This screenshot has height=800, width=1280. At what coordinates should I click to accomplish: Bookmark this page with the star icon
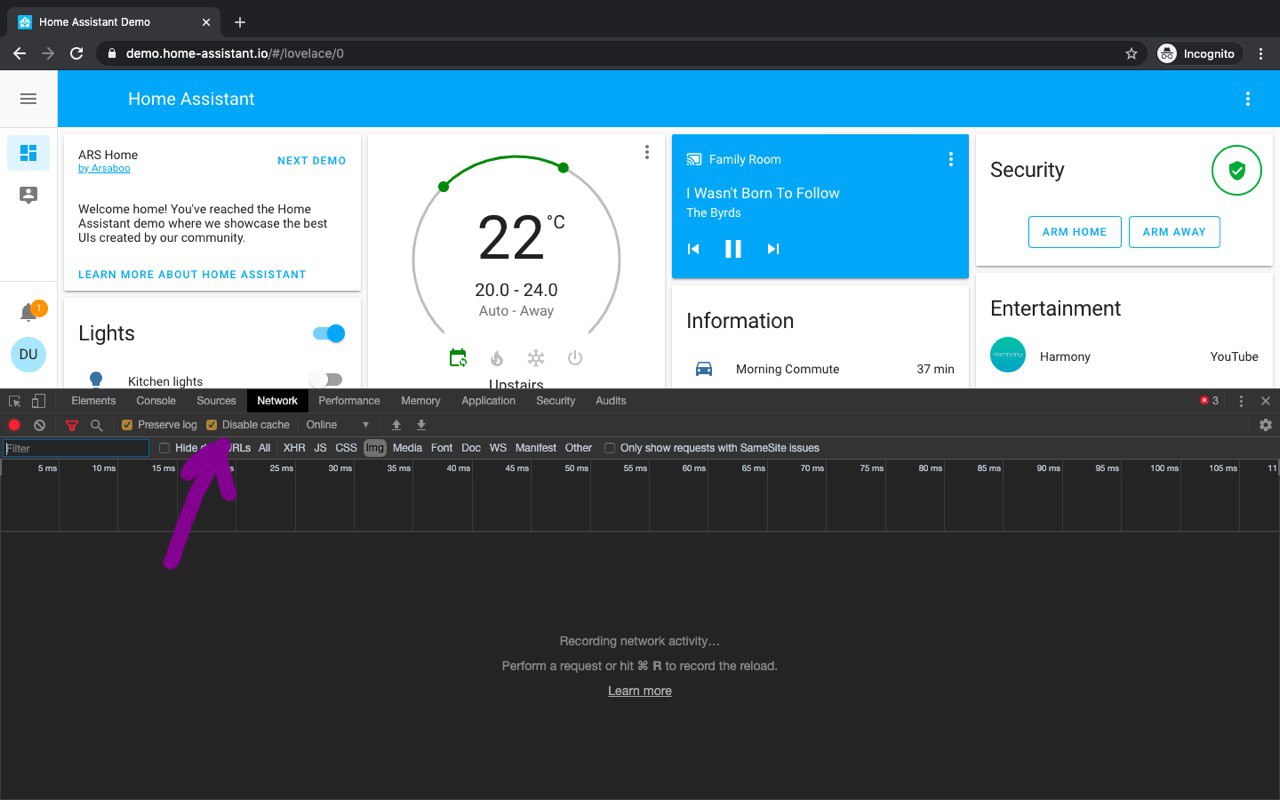pyautogui.click(x=1131, y=54)
